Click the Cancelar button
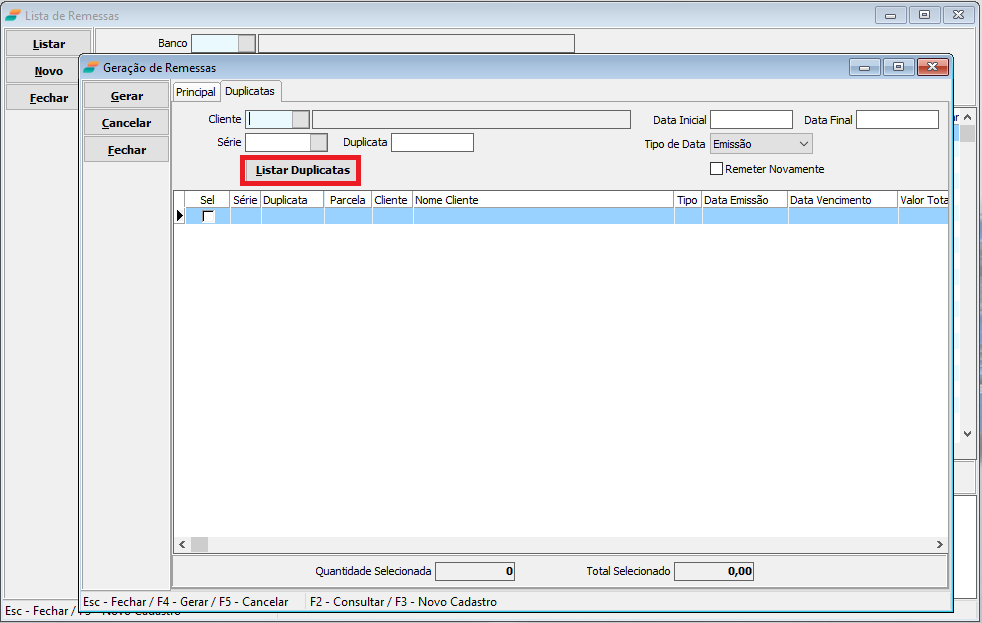Image resolution: width=982 pixels, height=623 pixels. (127, 123)
